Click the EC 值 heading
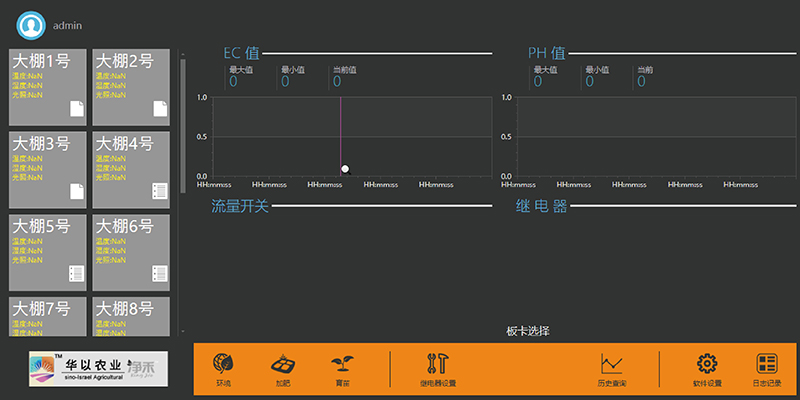The image size is (800, 400). click(x=241, y=53)
